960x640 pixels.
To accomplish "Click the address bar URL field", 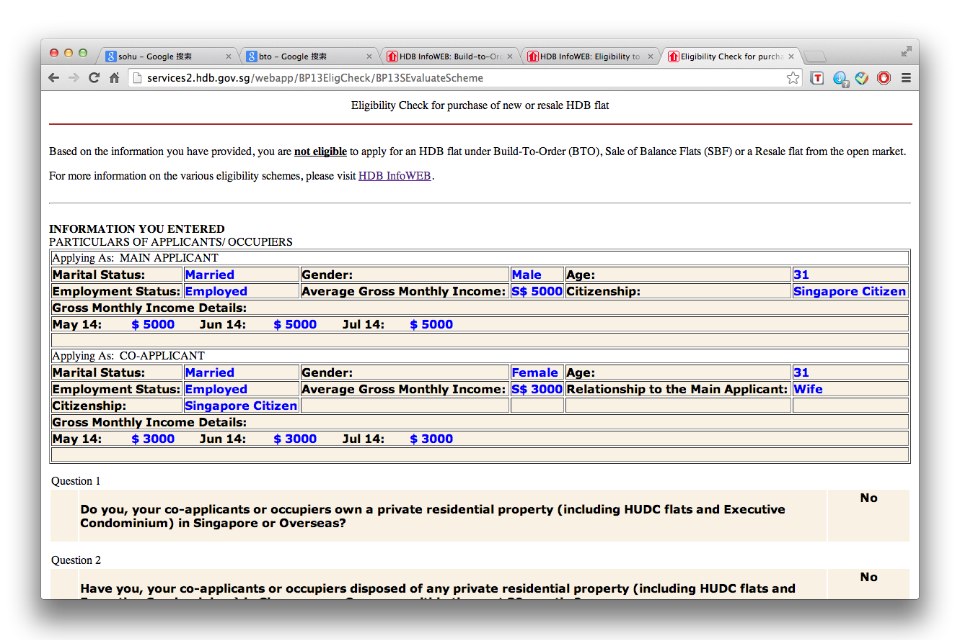I will tap(450, 78).
